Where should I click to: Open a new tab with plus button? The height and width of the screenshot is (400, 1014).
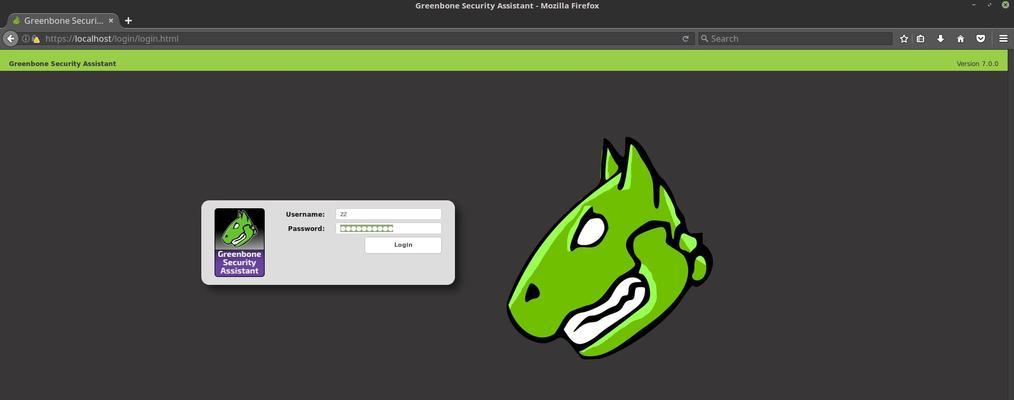[128, 21]
